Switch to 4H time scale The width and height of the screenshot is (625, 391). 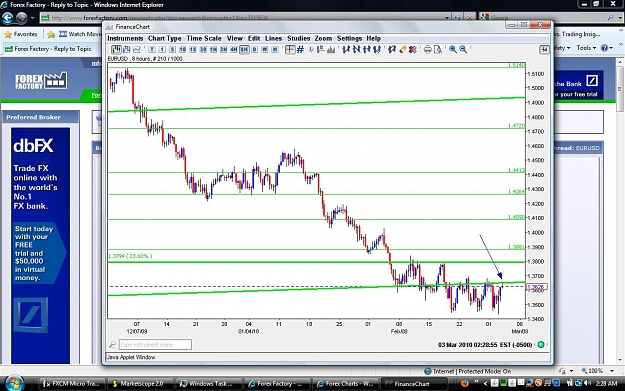234,49
